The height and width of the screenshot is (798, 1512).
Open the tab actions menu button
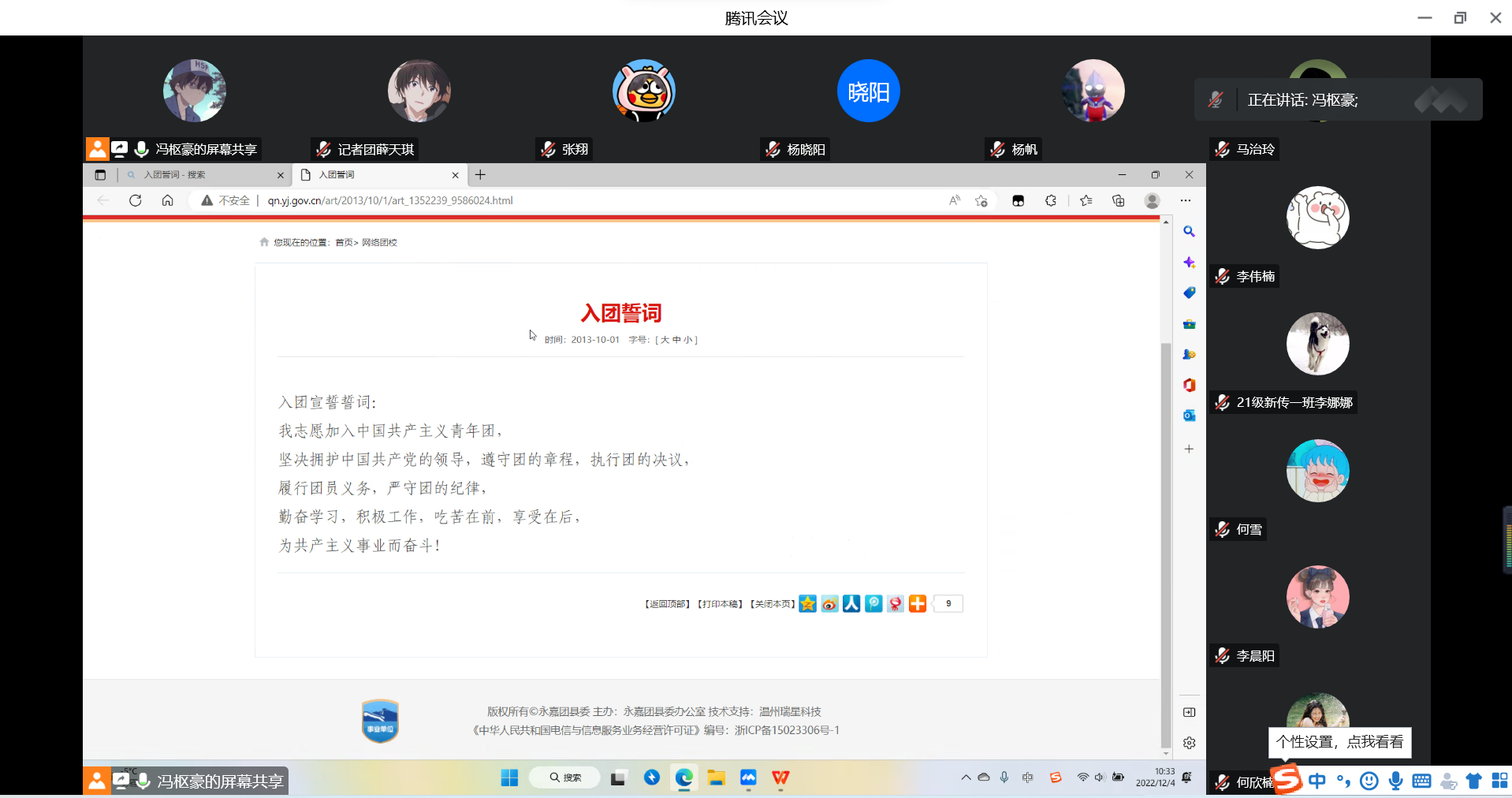tap(100, 175)
